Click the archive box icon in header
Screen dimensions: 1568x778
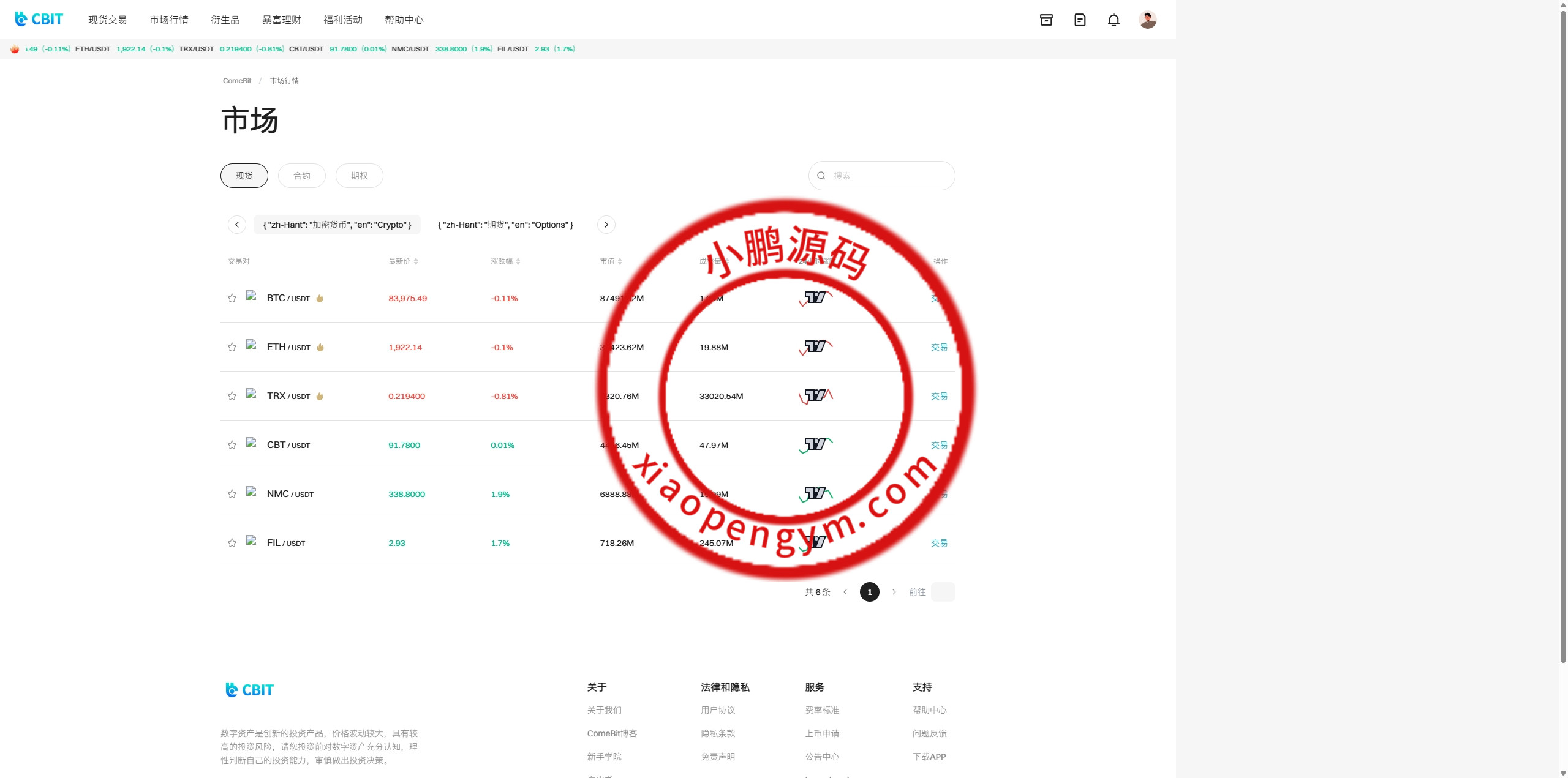click(x=1046, y=20)
